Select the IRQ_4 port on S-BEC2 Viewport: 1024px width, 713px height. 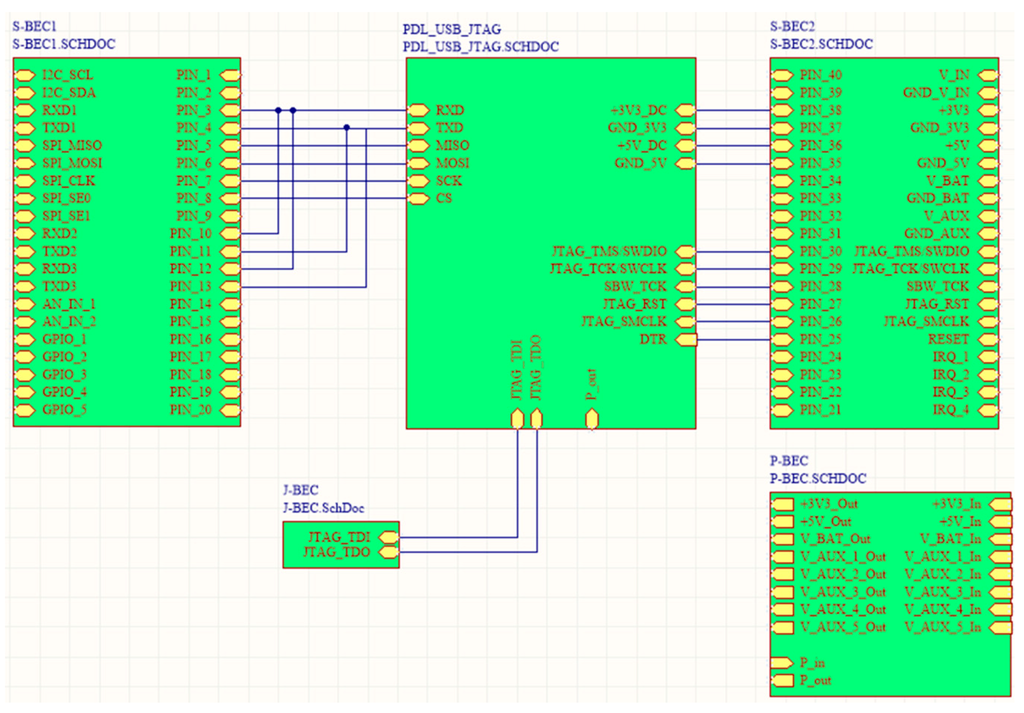[x=988, y=410]
